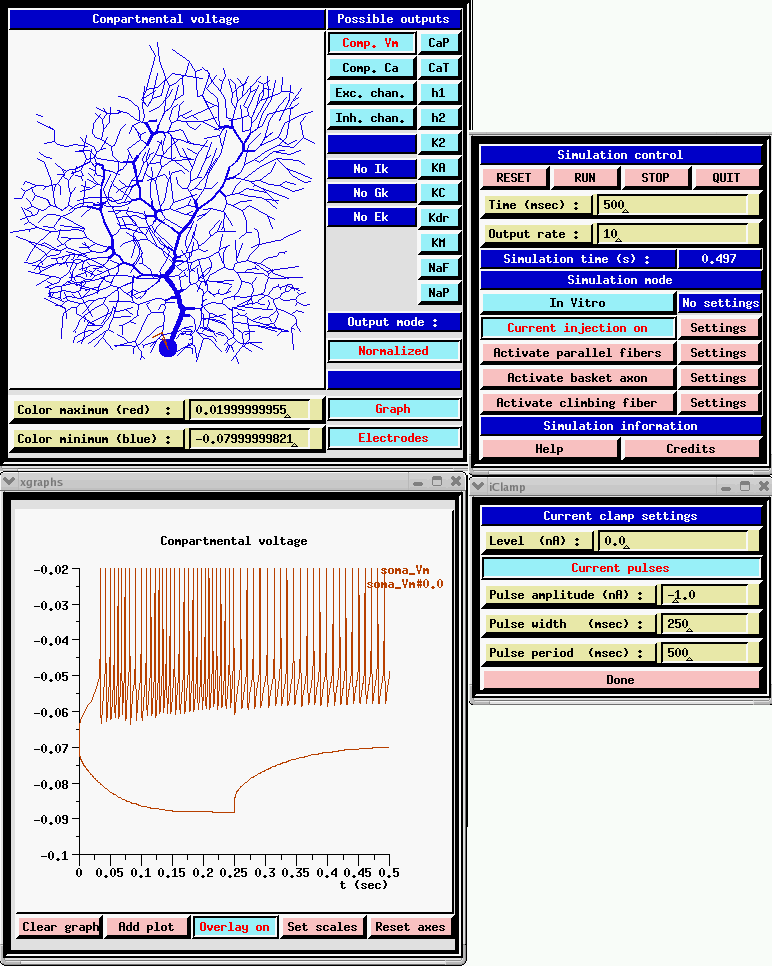Switch the In Vitro simulation mode
Screen dimensions: 772x966
[577, 303]
